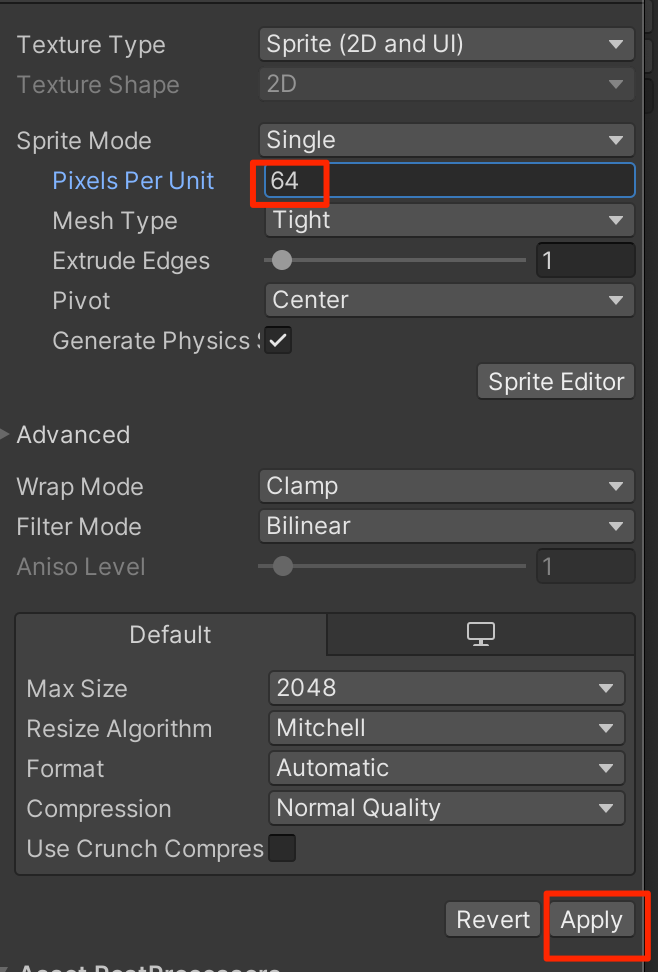
Task: Switch to the monitor platform override tab
Action: (x=481, y=634)
